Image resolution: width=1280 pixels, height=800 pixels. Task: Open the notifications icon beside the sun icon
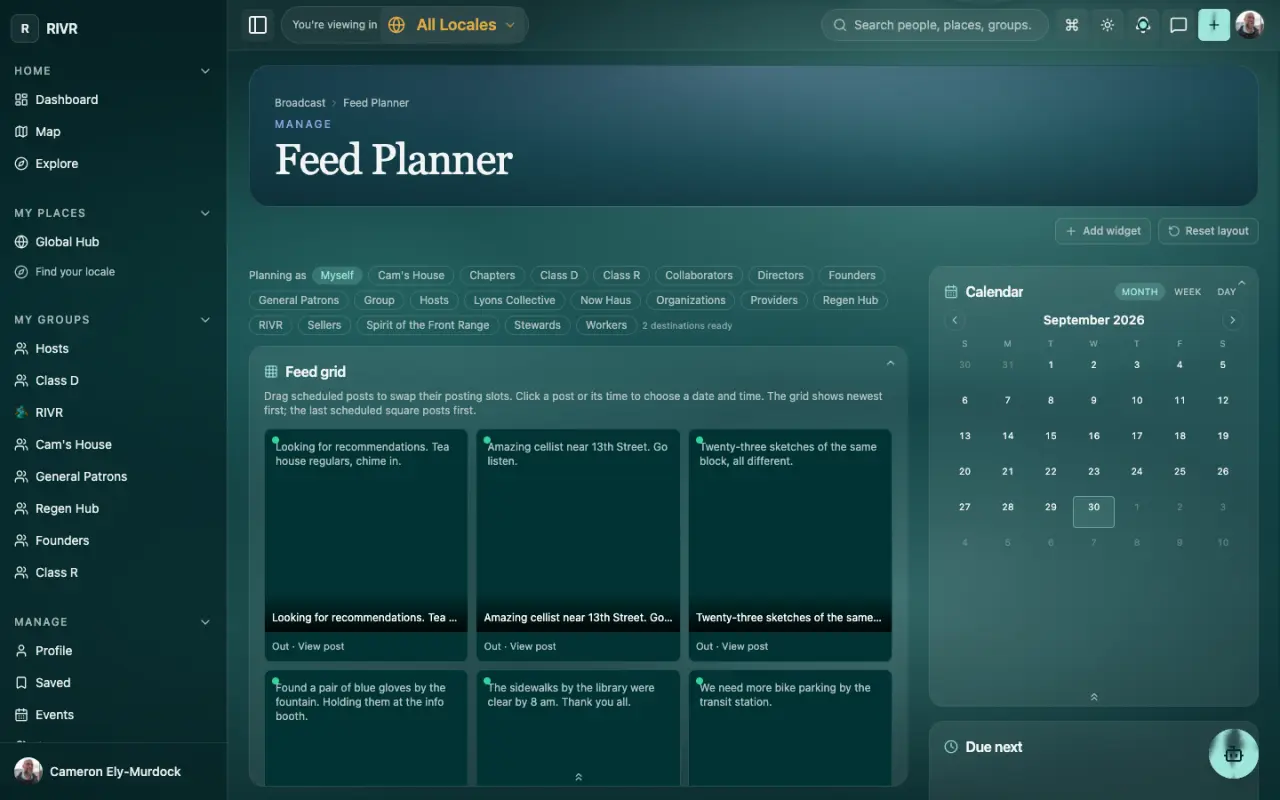pyautogui.click(x=1143, y=25)
